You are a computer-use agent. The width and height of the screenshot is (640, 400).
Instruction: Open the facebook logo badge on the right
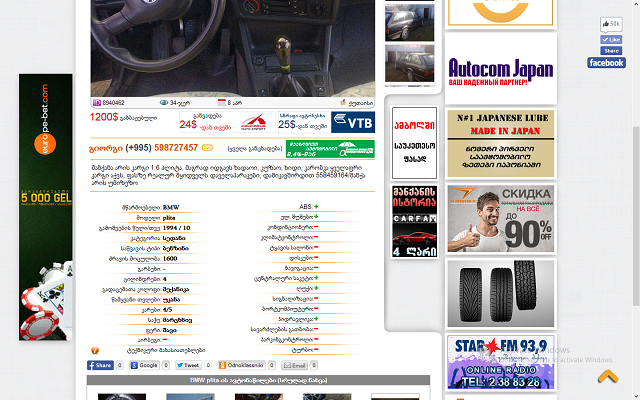pyautogui.click(x=607, y=63)
